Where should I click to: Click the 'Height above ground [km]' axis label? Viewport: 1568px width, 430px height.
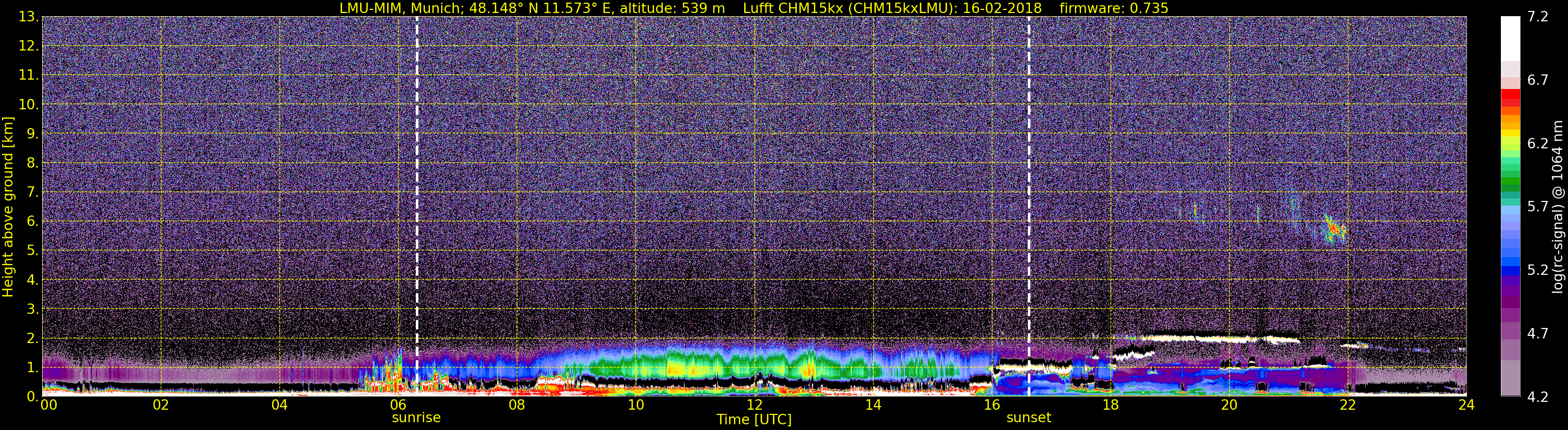coord(8,207)
